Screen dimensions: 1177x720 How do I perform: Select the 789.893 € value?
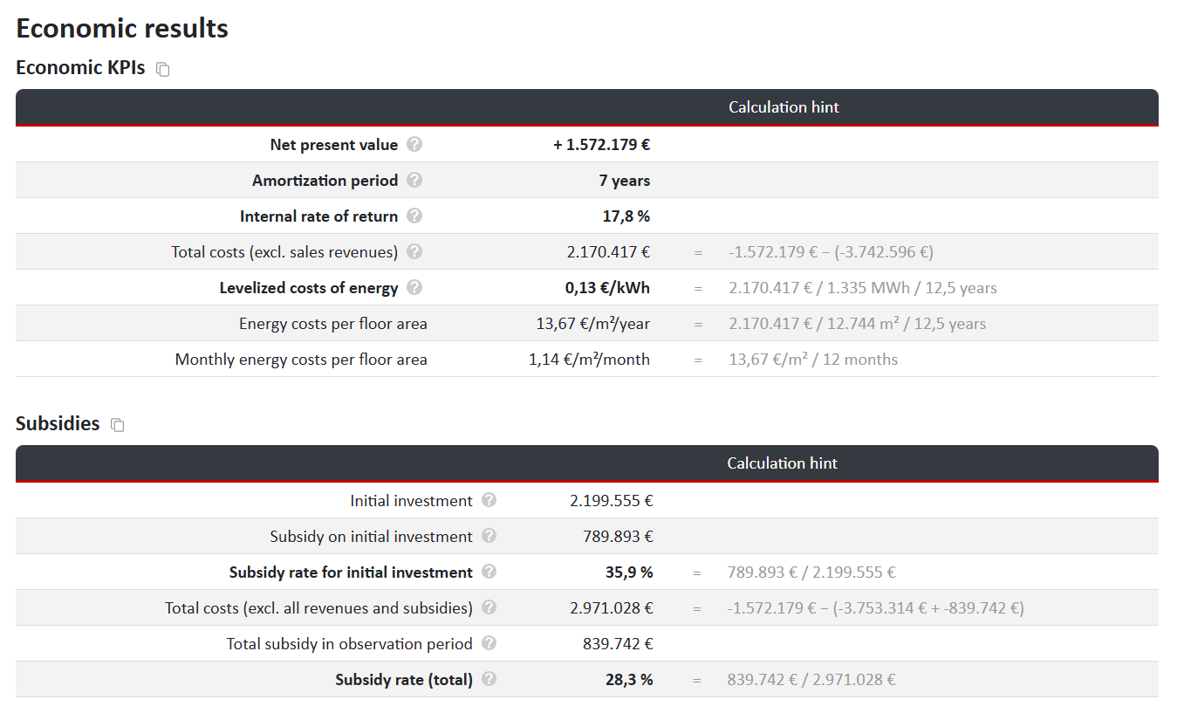(618, 537)
